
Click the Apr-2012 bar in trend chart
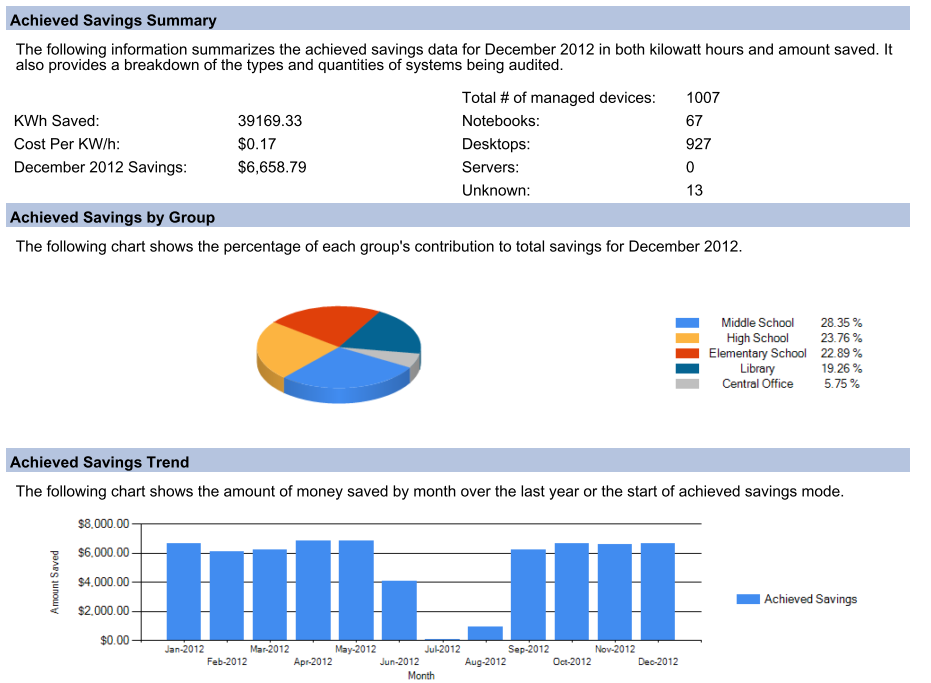tap(313, 590)
